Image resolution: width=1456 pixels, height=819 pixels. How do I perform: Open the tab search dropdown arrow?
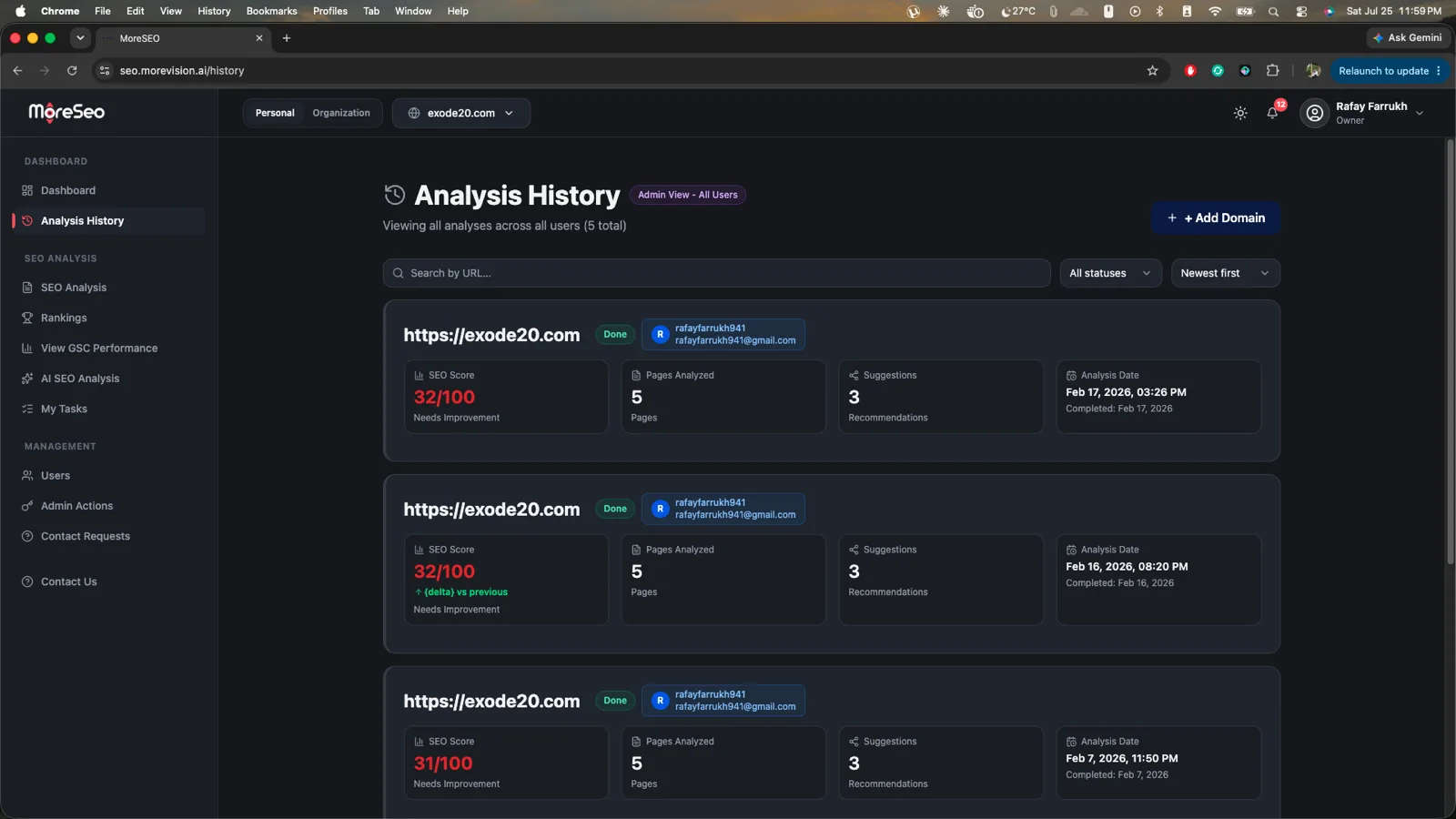pos(80,38)
